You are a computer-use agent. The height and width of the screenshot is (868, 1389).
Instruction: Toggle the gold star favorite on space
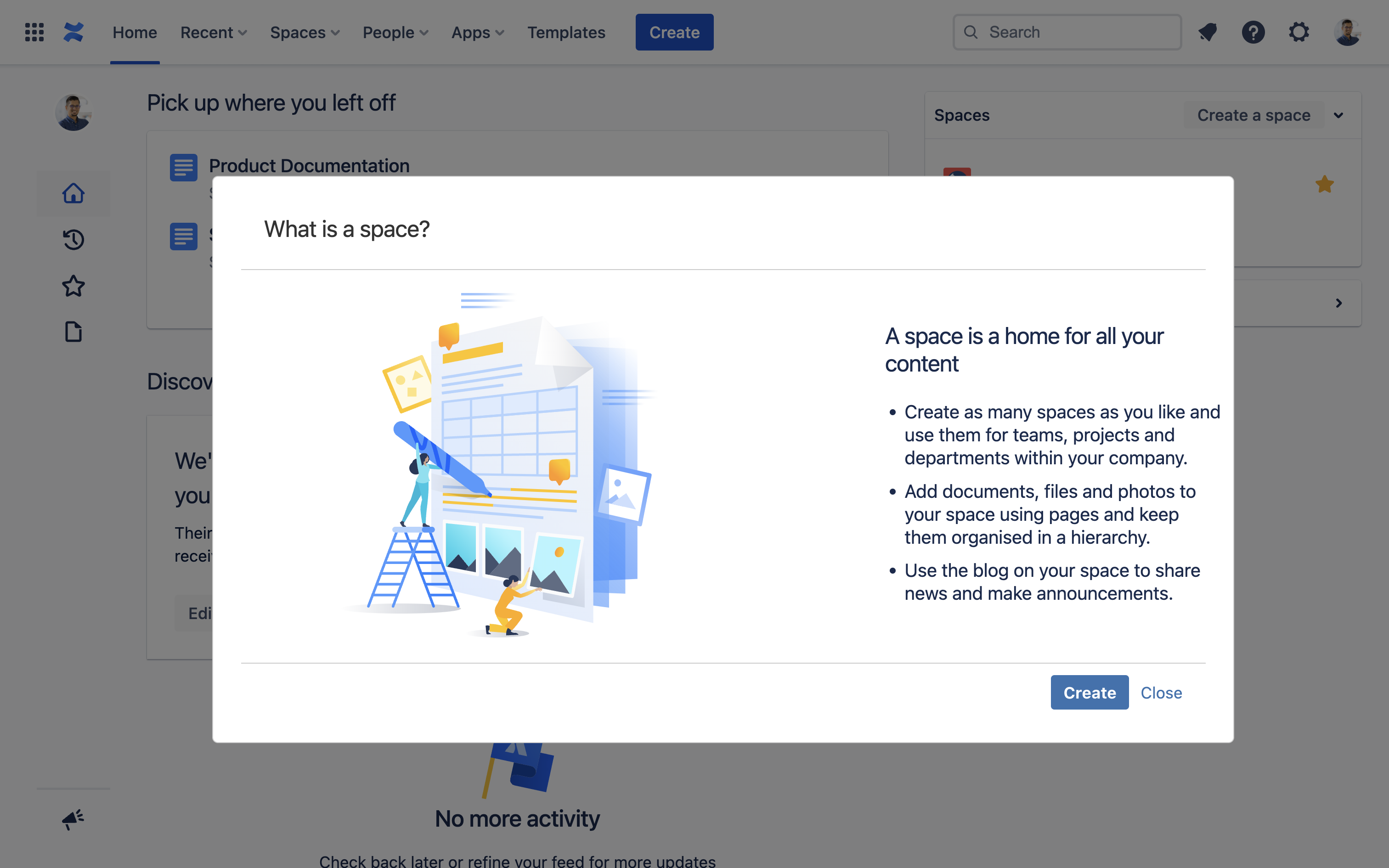[x=1324, y=184]
